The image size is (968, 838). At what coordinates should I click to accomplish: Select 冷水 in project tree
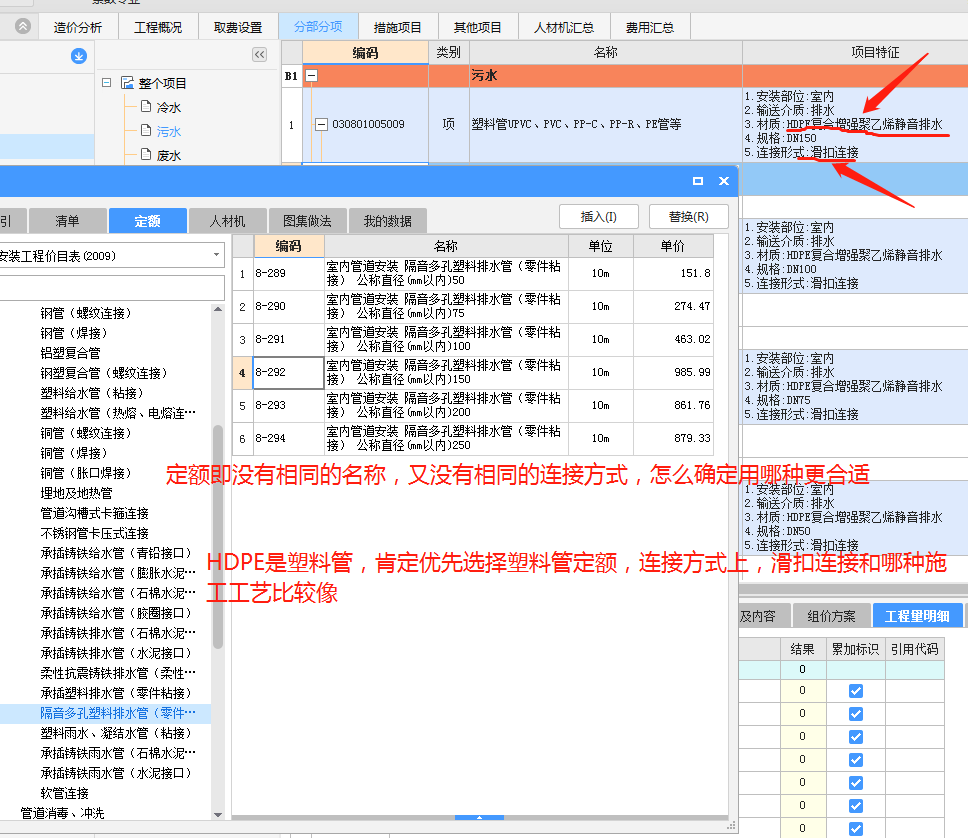coord(169,107)
